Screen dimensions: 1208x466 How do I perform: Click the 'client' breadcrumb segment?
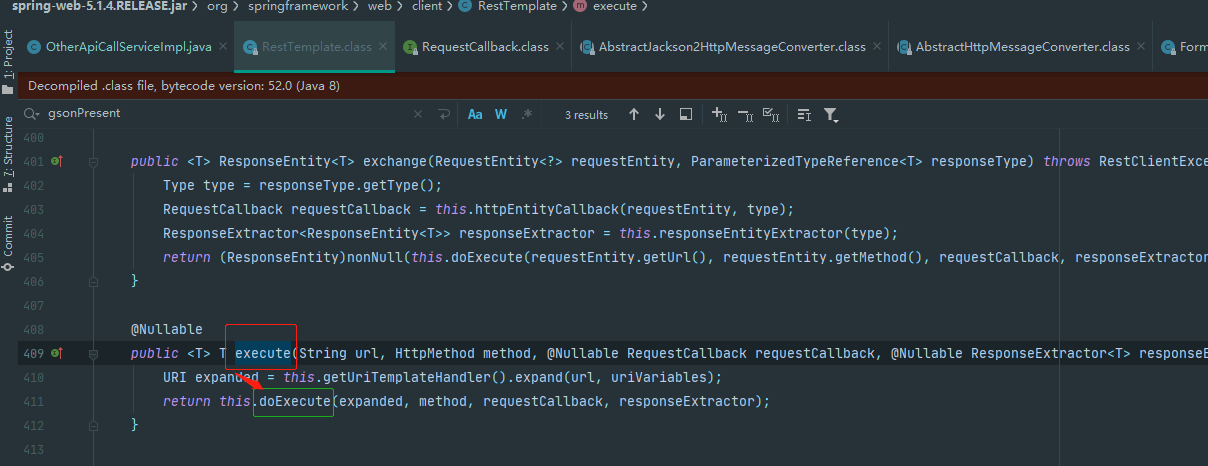(426, 7)
